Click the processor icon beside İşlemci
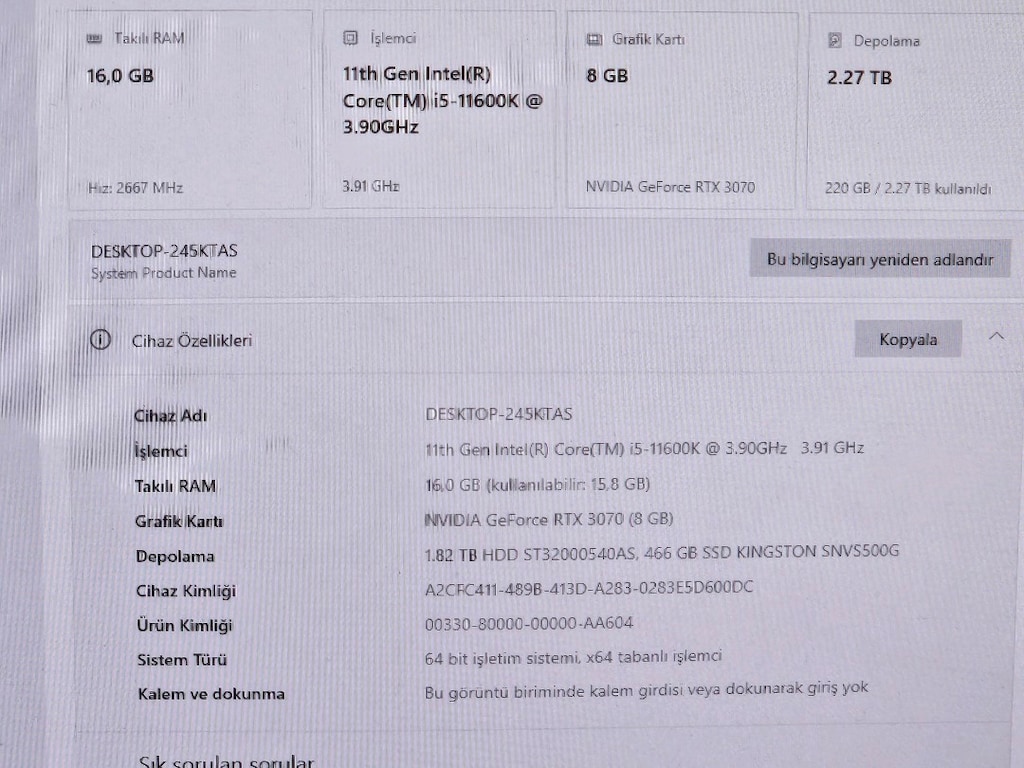Screen dimensions: 1024x768 pos(351,38)
